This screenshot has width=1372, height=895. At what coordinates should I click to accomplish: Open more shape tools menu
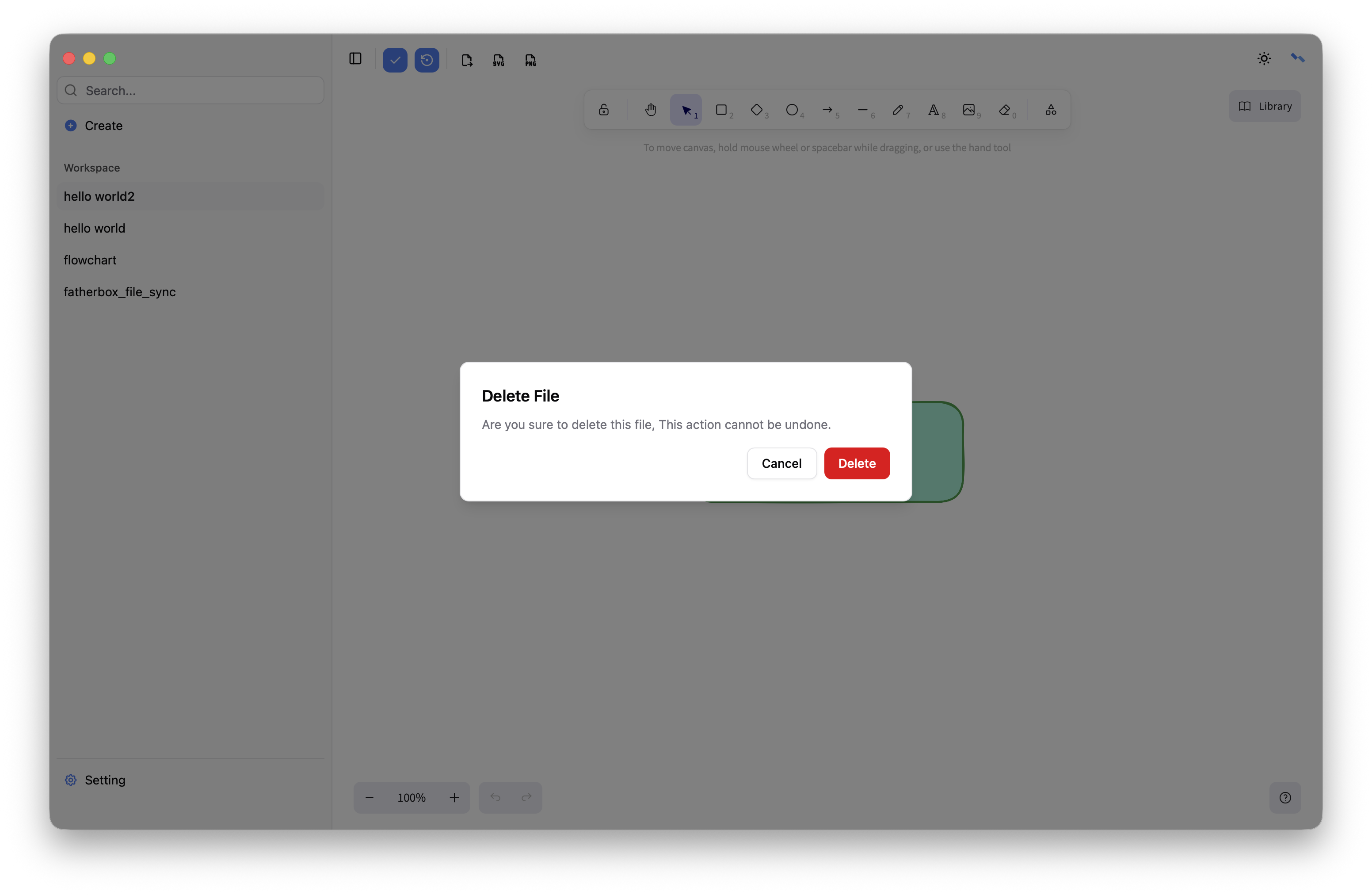tap(1051, 110)
